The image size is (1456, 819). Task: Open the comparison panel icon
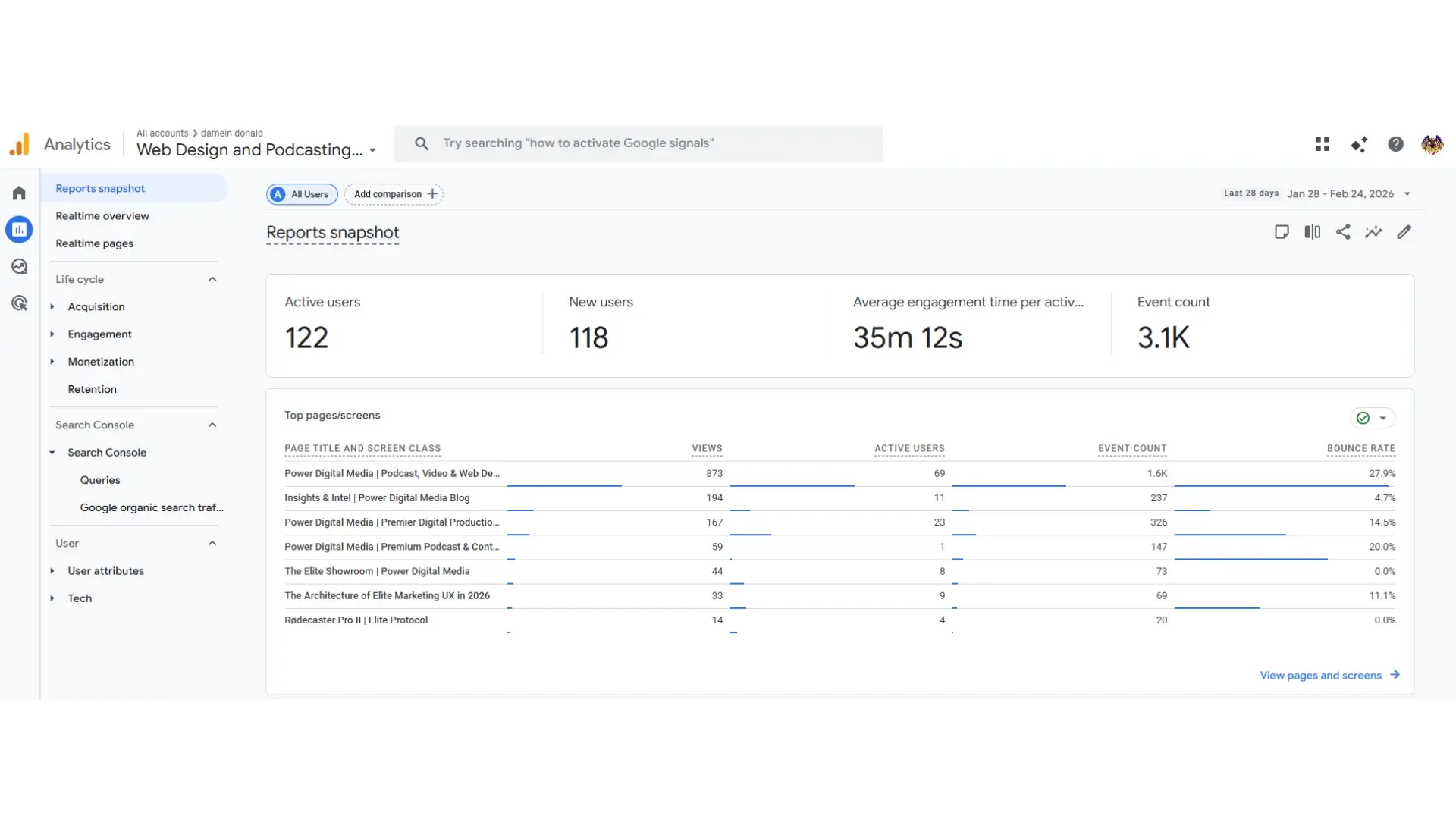click(1312, 231)
